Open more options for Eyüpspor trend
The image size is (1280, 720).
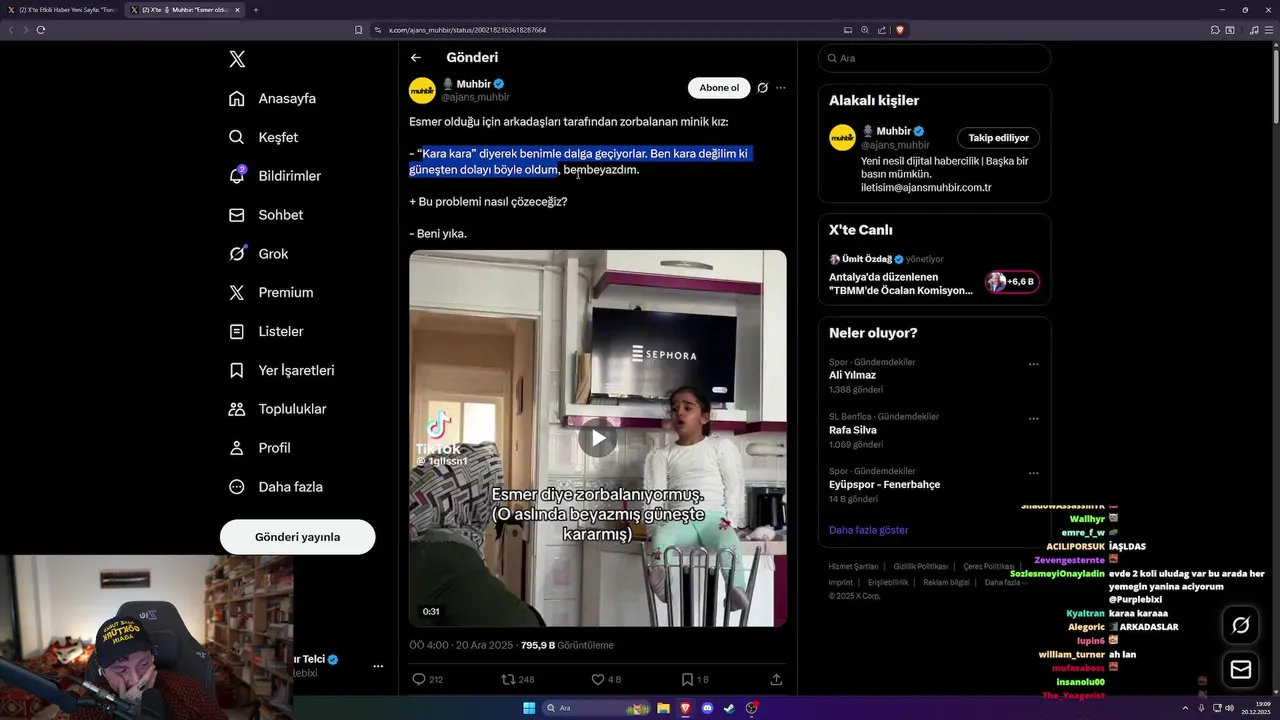[1033, 473]
